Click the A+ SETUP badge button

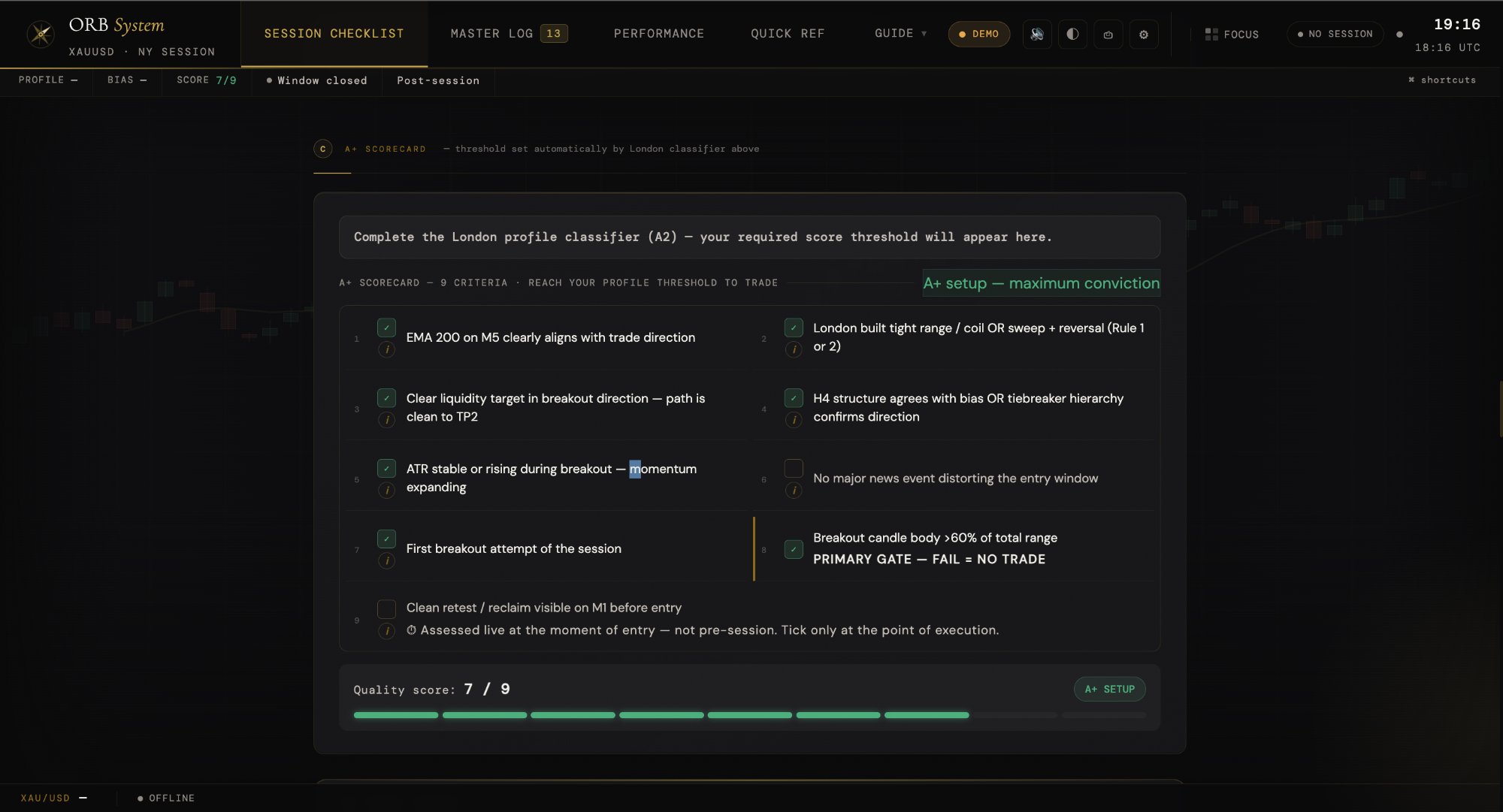pos(1110,689)
